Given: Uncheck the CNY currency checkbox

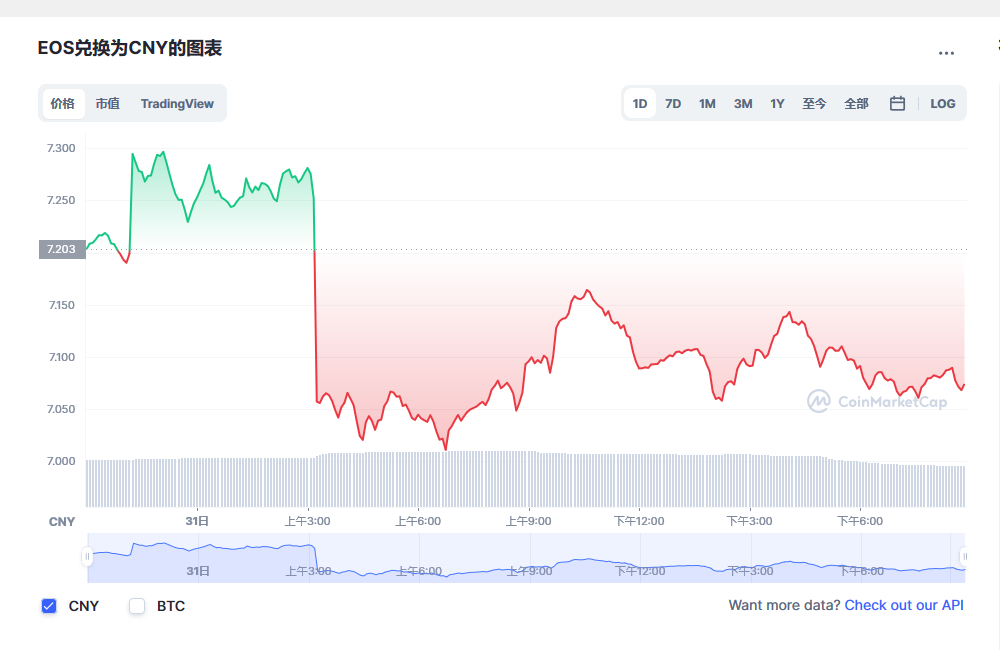Looking at the screenshot, I should click(49, 606).
